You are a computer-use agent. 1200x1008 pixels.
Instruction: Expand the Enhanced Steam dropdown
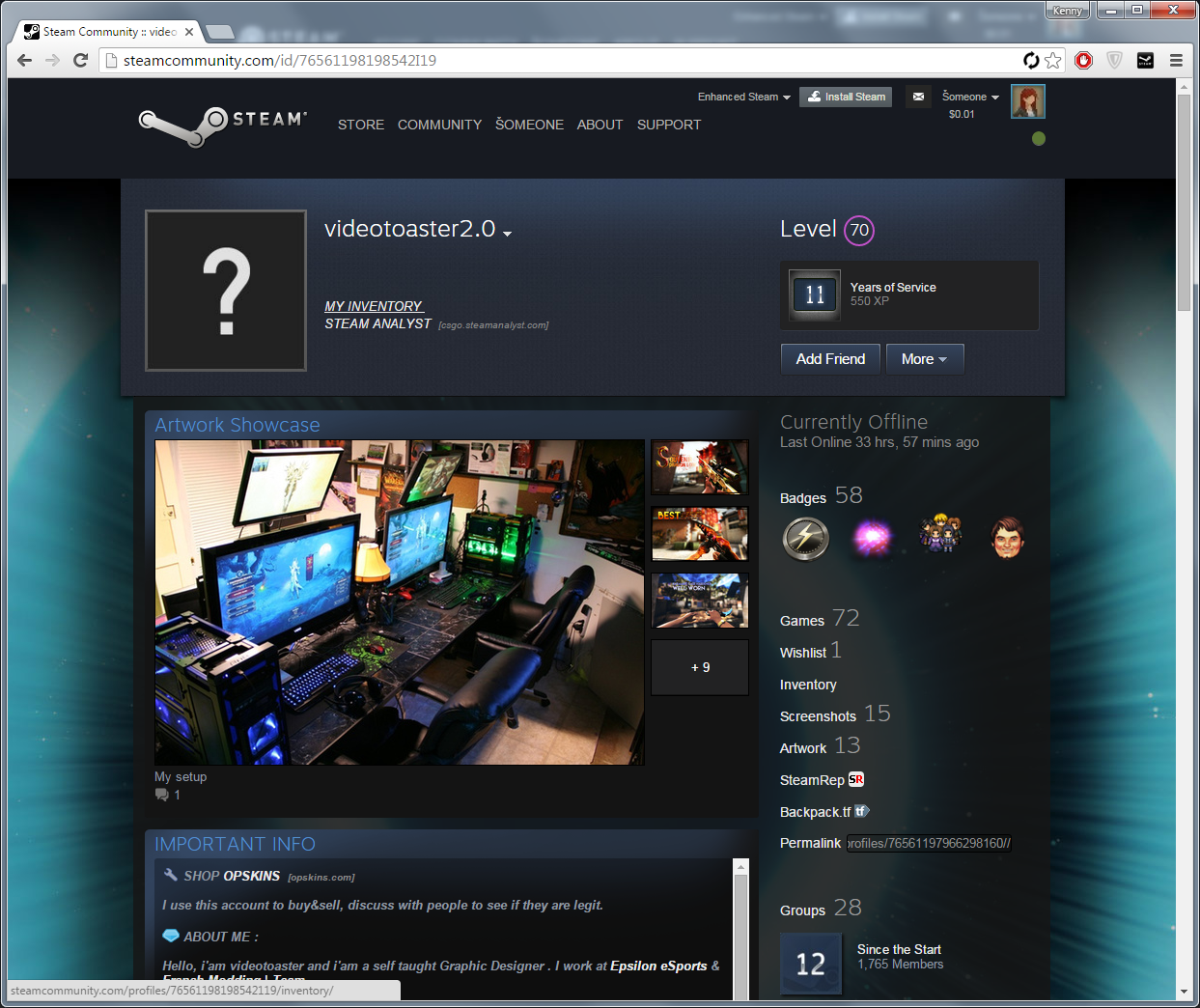click(x=743, y=97)
